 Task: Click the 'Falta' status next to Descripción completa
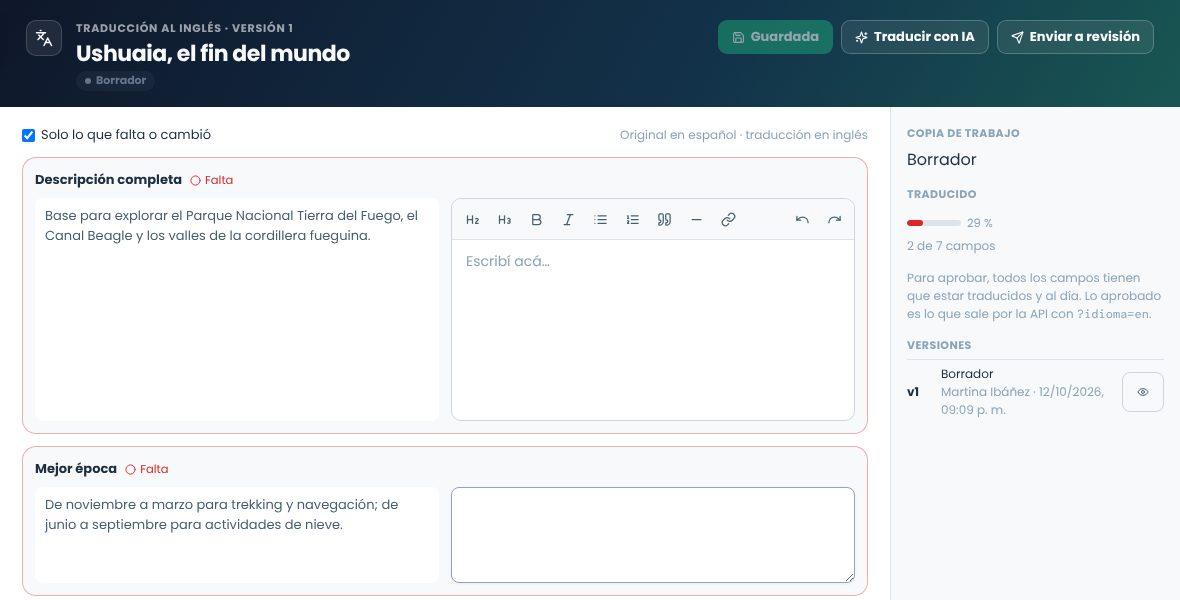(211, 181)
